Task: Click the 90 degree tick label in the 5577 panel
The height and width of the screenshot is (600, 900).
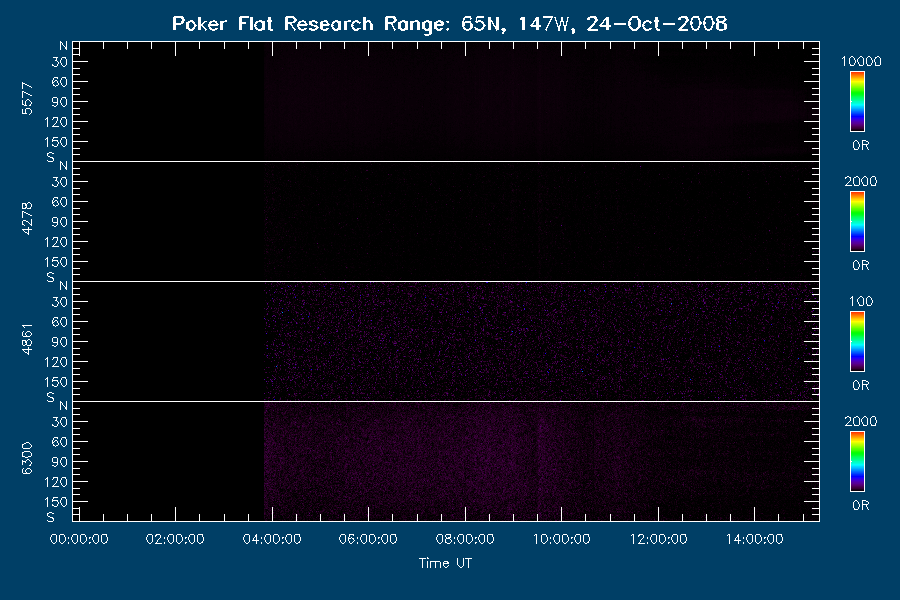Action: (x=60, y=102)
